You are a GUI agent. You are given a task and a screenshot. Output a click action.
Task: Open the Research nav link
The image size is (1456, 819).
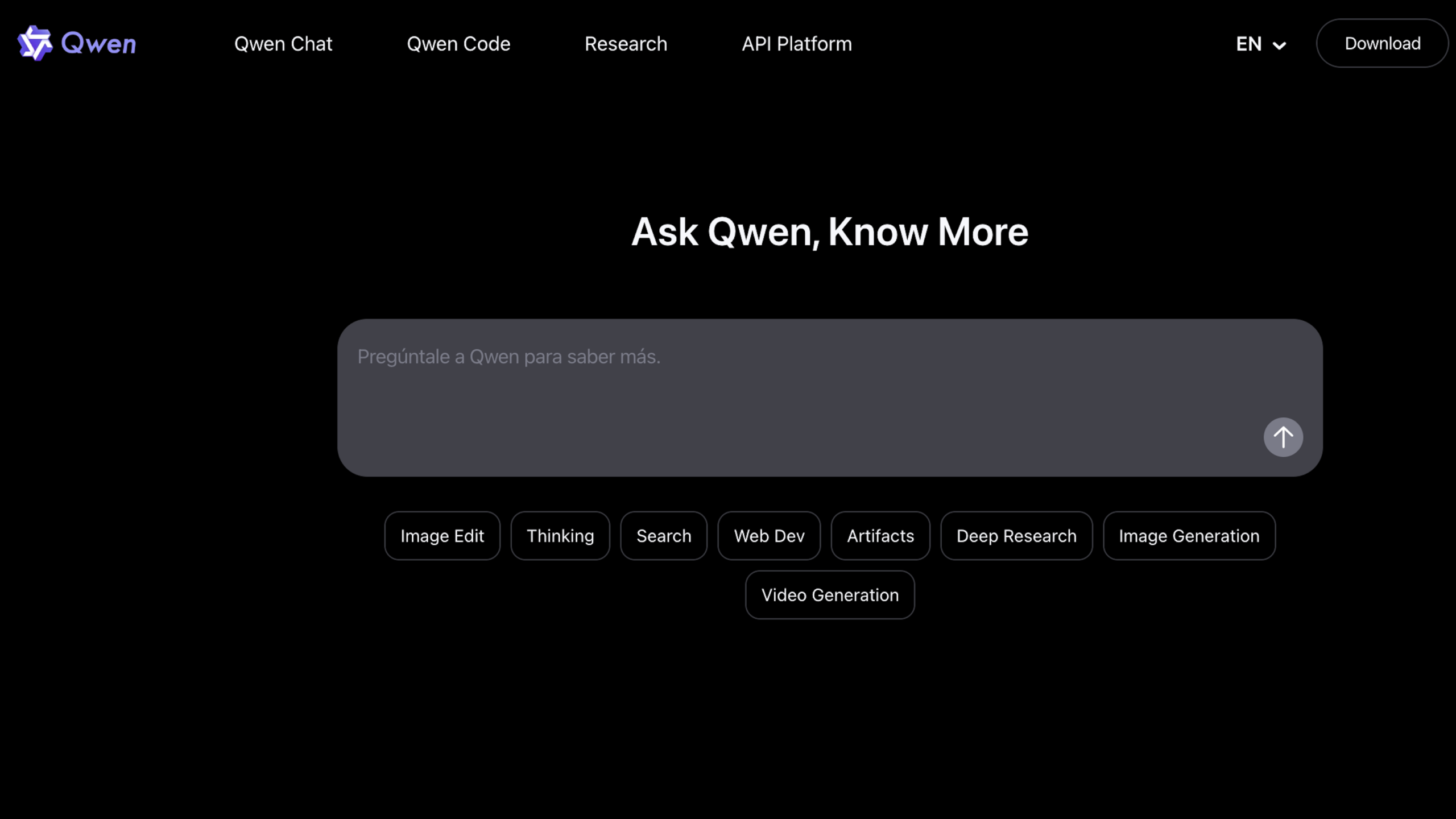(626, 44)
